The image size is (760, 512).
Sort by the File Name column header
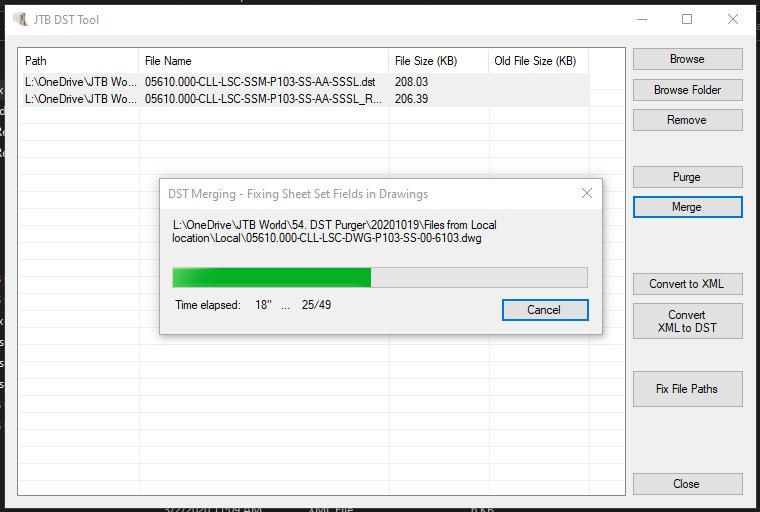[x=264, y=61]
